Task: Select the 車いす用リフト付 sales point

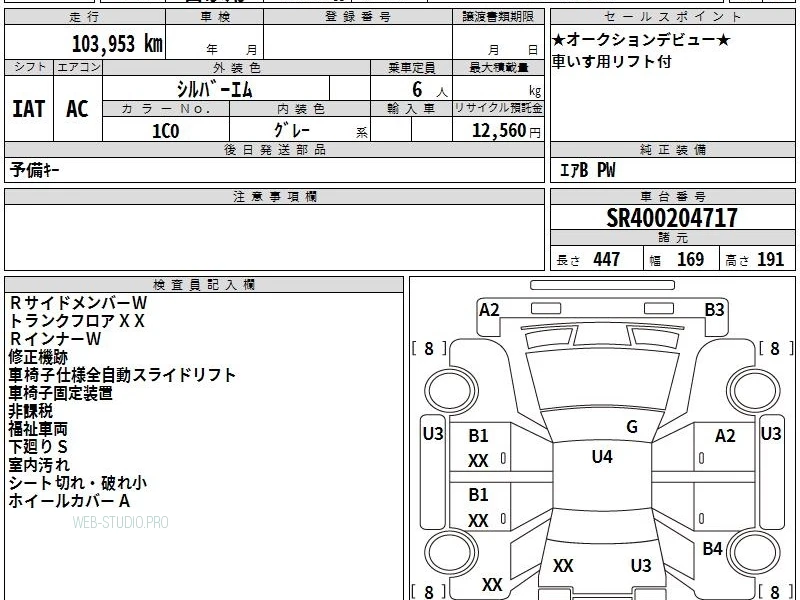Action: coord(612,62)
